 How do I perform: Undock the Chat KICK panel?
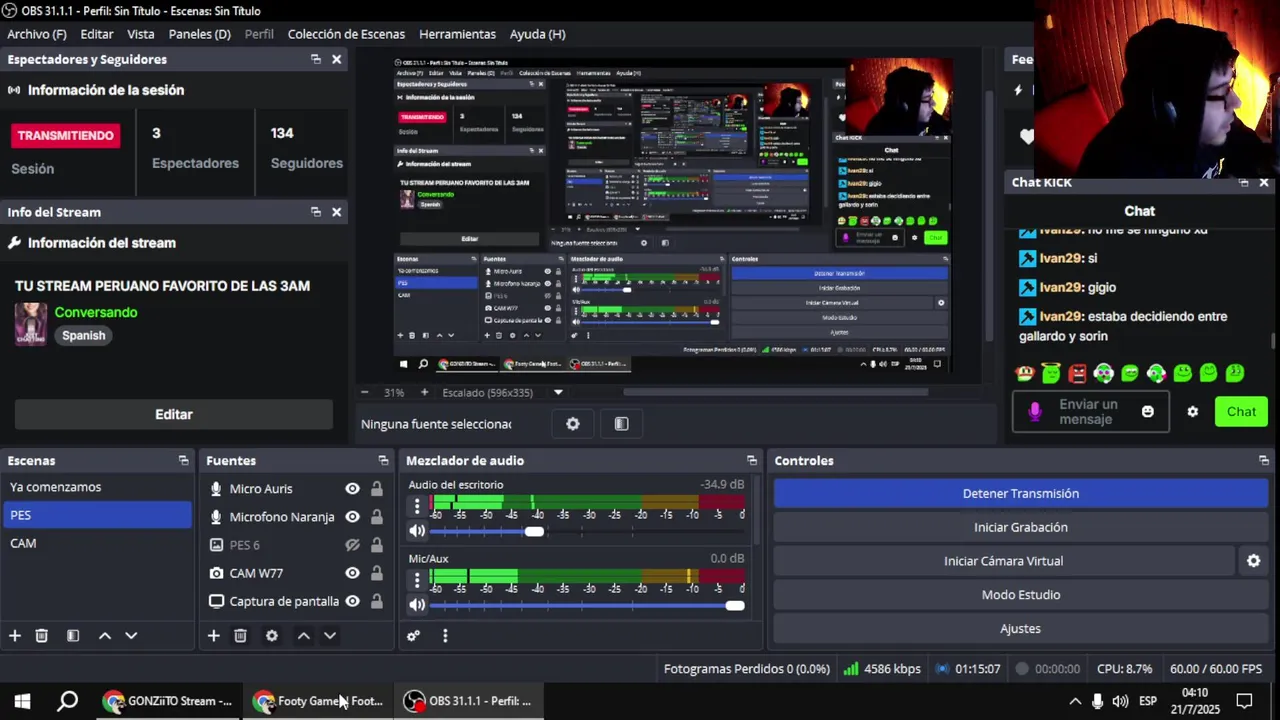click(x=1244, y=183)
